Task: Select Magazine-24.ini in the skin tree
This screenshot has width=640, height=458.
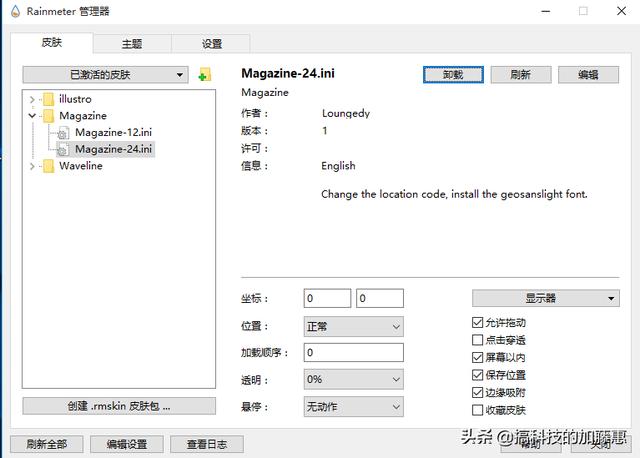Action: (113, 149)
